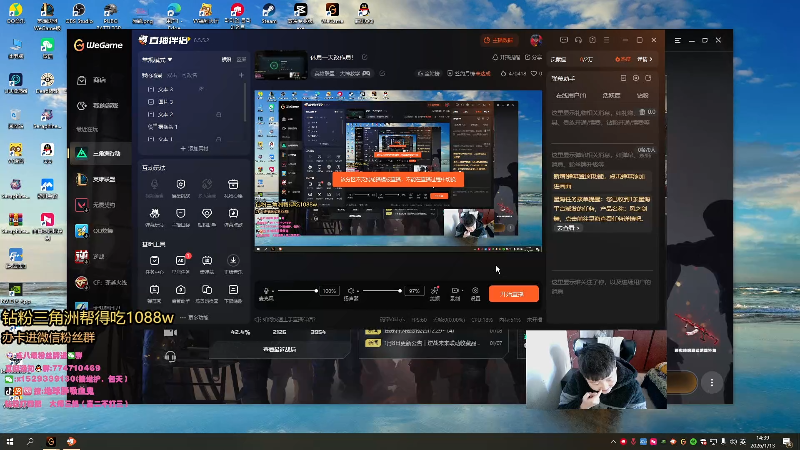The height and width of the screenshot is (450, 800).
Task: Click the bell start-stream reminder button
Action: click(506, 58)
